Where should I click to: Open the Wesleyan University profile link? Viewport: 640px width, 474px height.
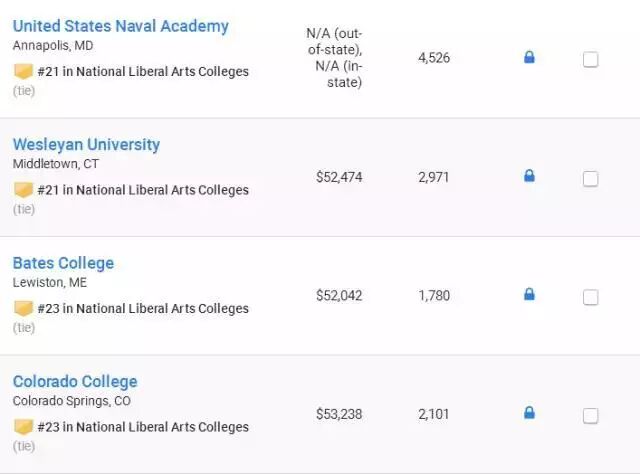point(86,144)
